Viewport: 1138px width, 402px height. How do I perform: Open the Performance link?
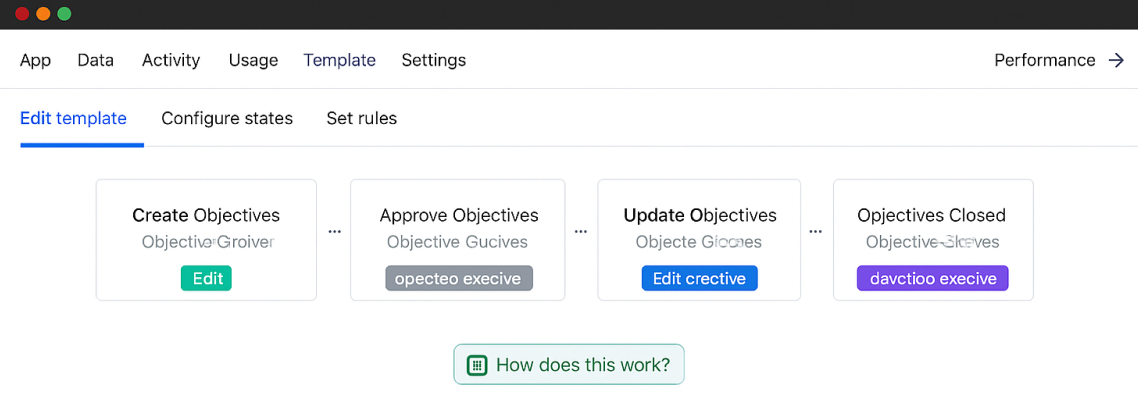click(x=1059, y=60)
